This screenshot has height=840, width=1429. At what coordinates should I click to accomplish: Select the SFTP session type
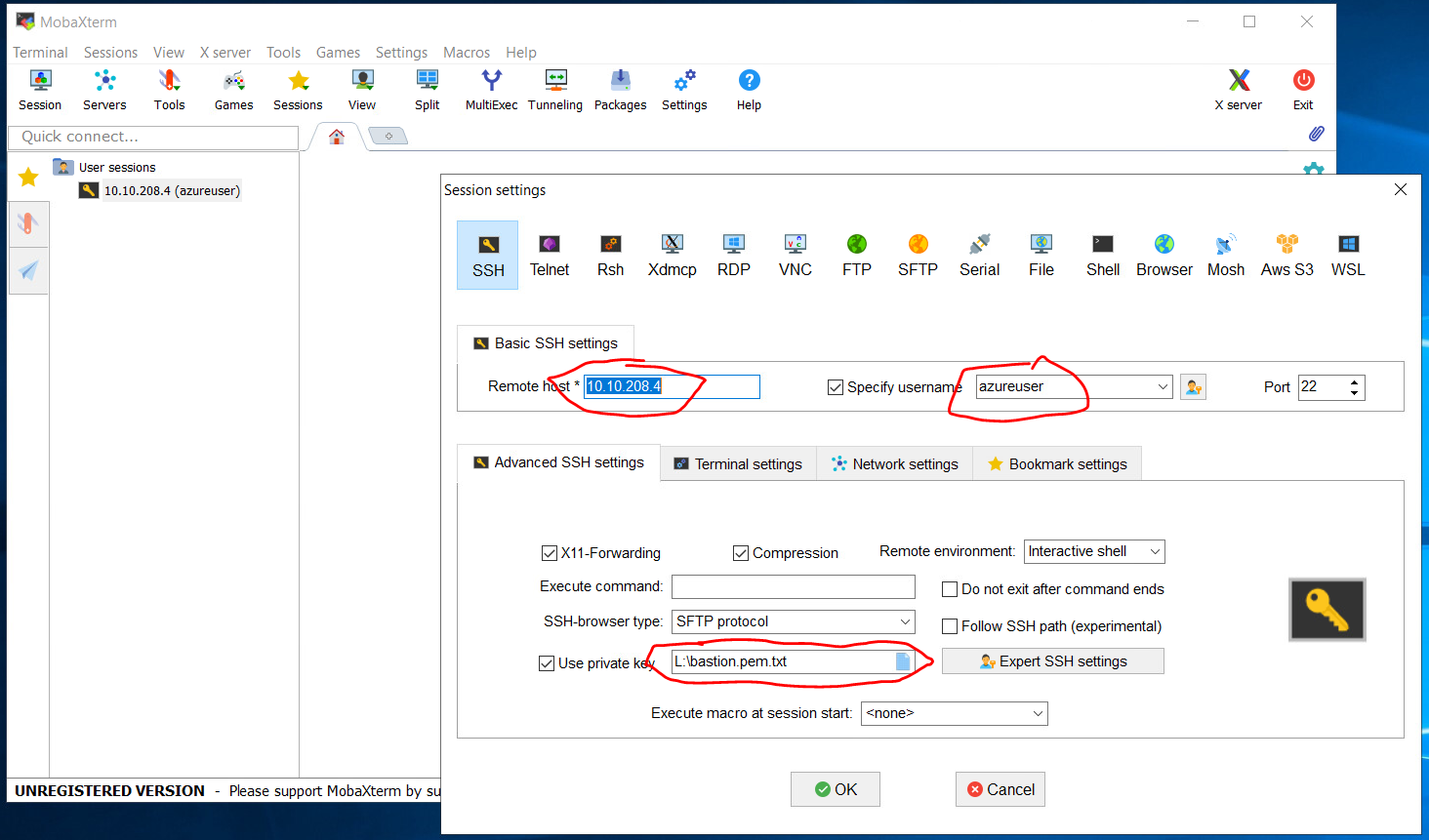tap(918, 256)
